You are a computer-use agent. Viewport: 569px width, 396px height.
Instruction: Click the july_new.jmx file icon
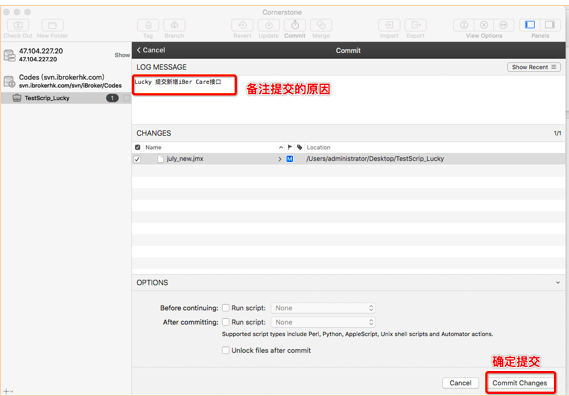(x=160, y=159)
